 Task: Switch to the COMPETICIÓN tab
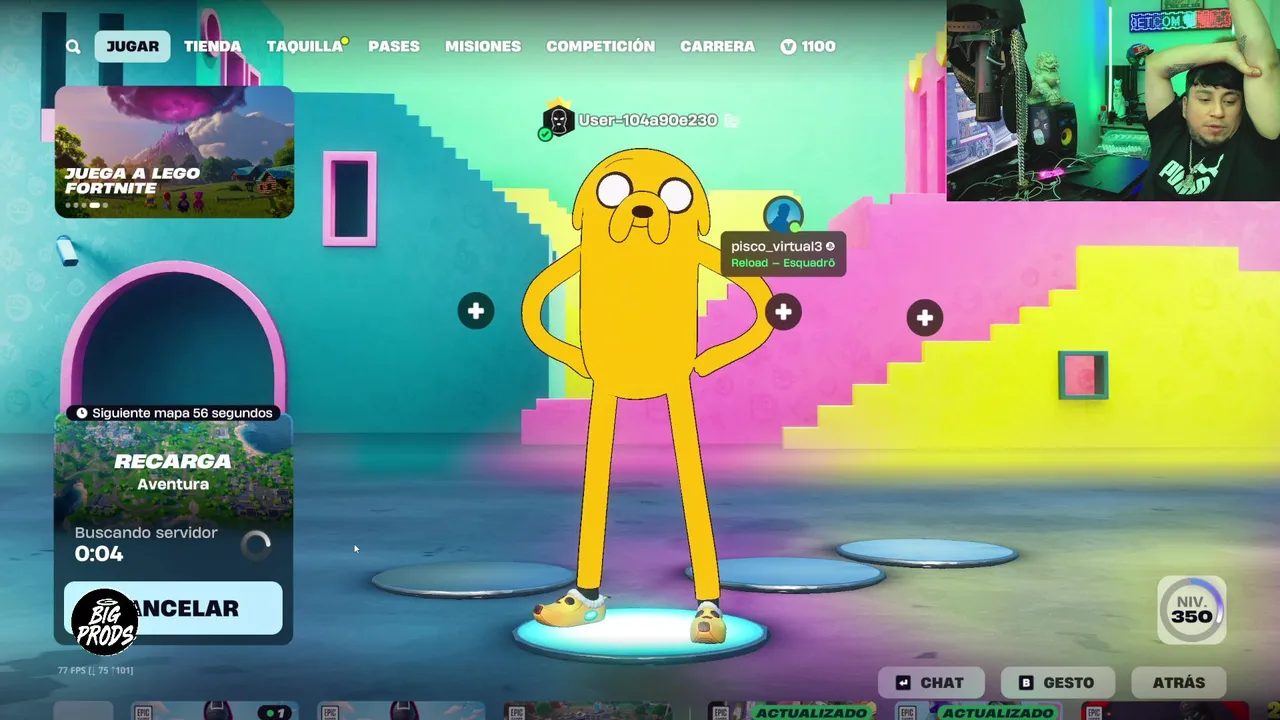point(600,46)
